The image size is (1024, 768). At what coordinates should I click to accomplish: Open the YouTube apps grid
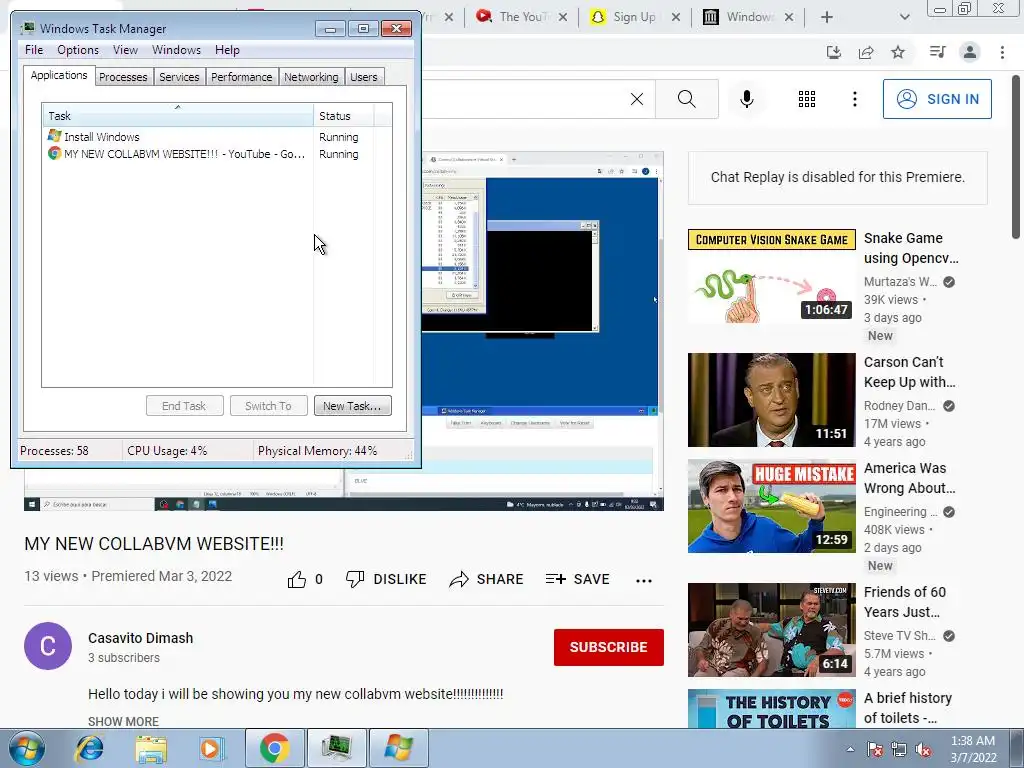click(x=807, y=99)
